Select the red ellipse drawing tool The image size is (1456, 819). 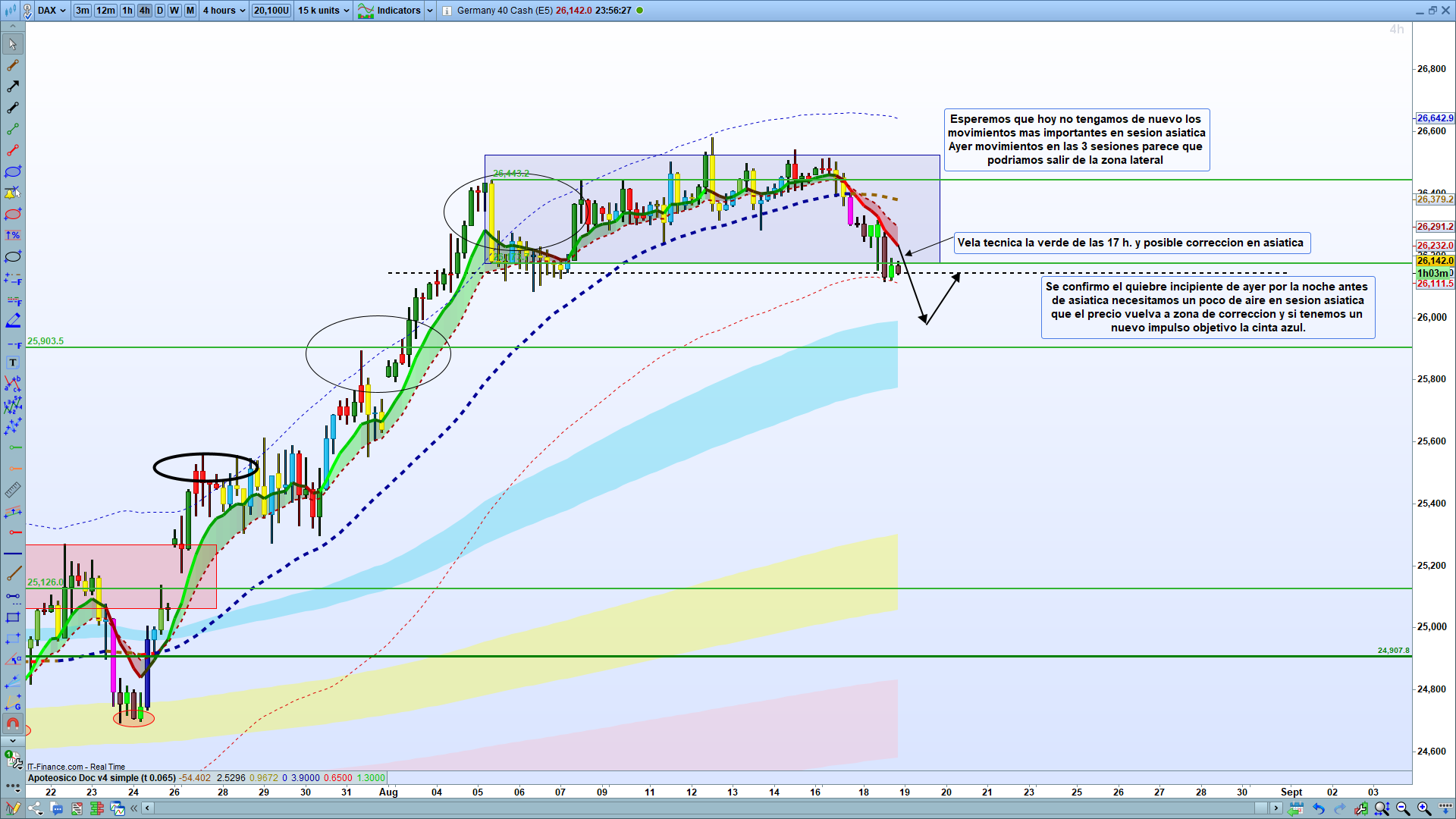13,214
